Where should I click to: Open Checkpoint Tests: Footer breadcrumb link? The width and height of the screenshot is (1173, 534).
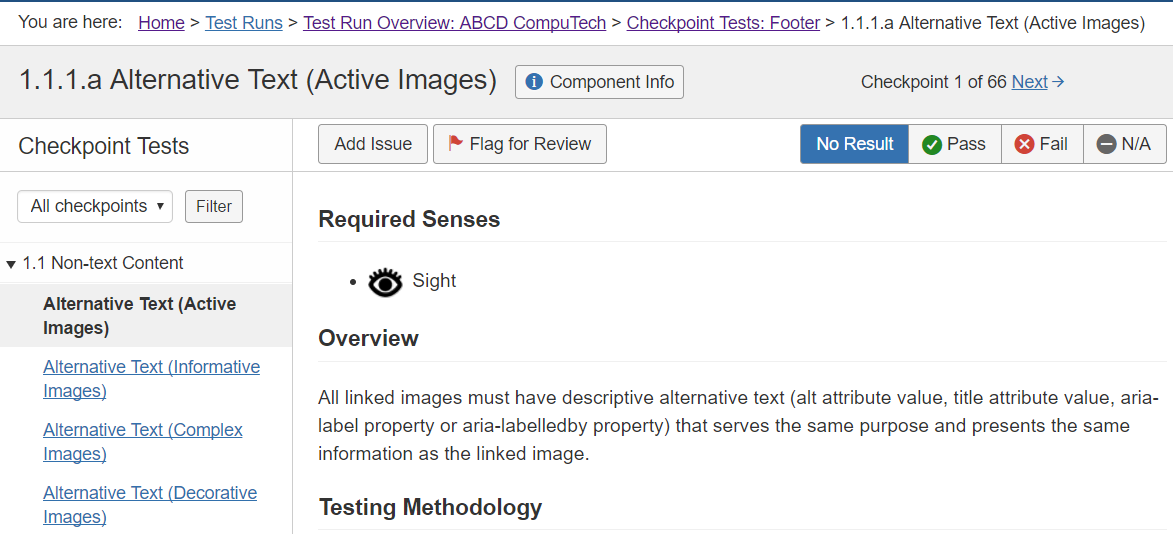click(x=723, y=23)
